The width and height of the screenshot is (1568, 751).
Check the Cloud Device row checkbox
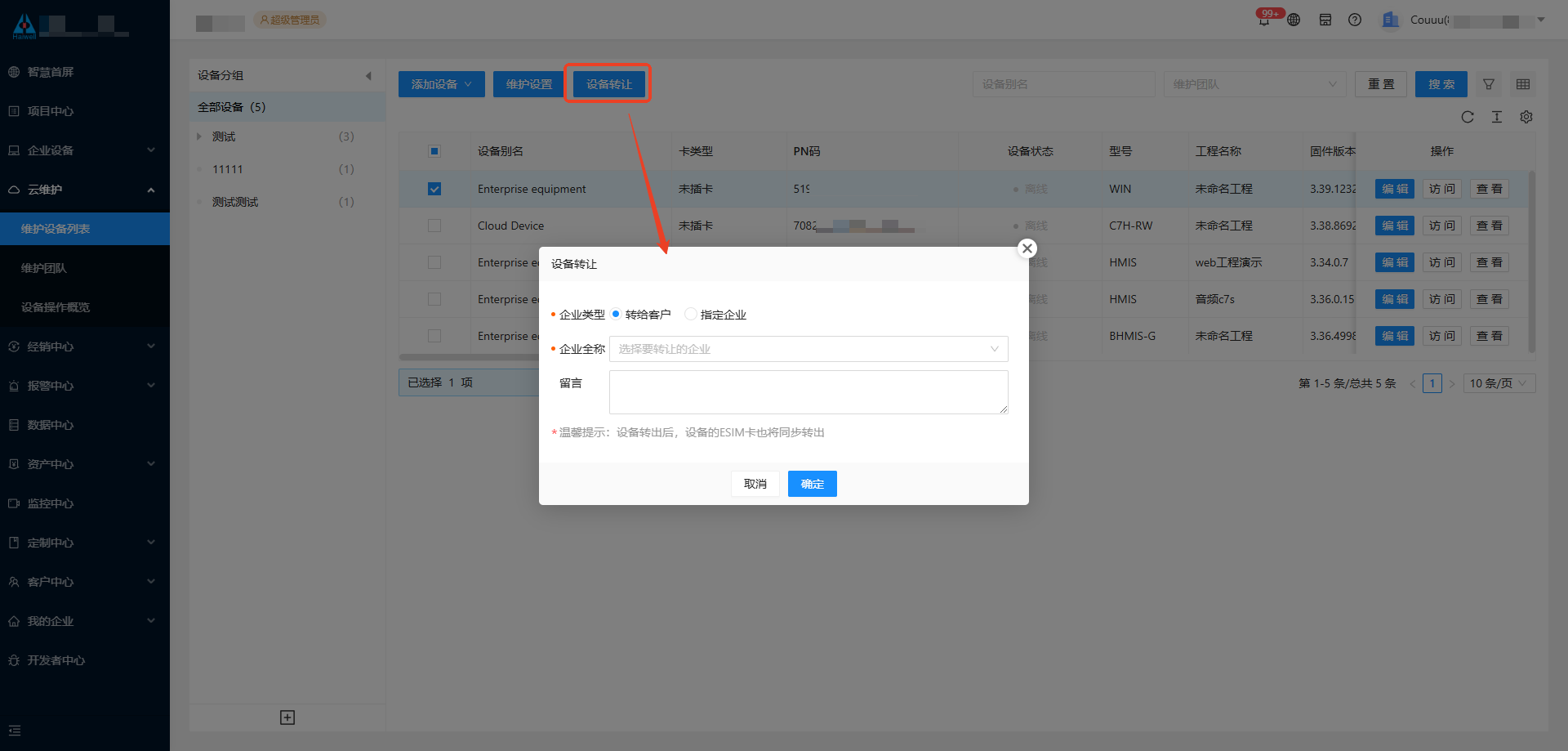coord(434,226)
